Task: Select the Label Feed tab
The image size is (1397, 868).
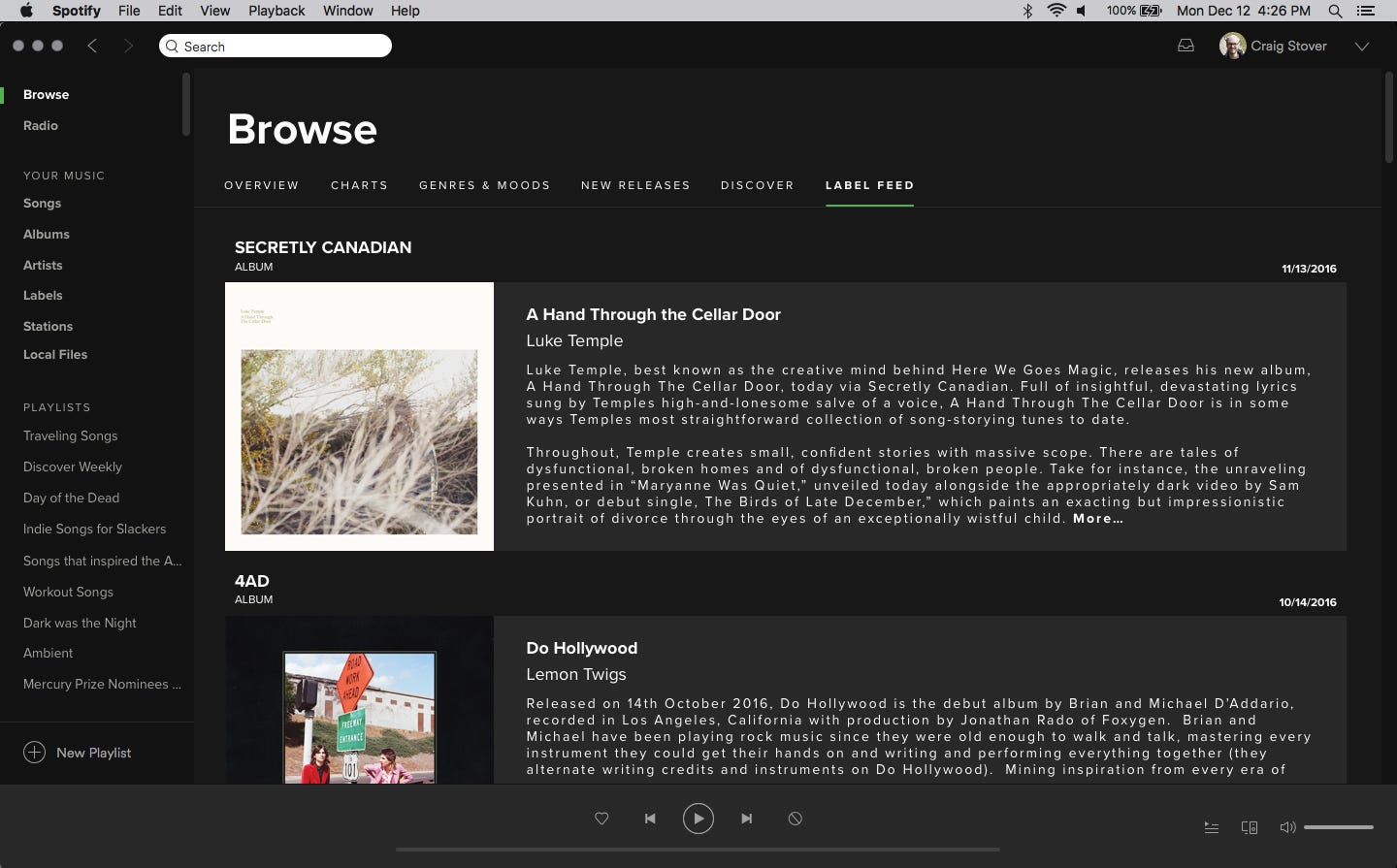Action: coord(870,185)
